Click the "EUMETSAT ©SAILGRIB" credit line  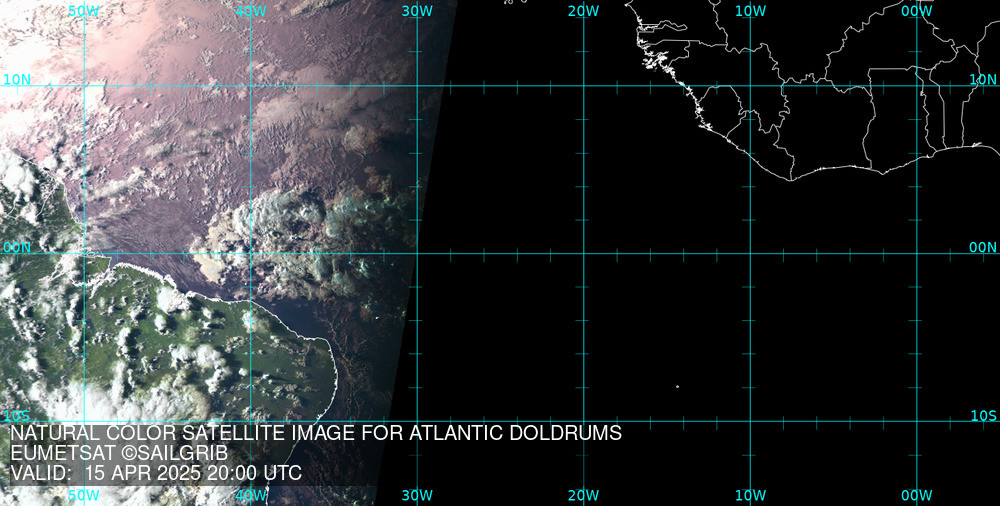pyautogui.click(x=119, y=453)
